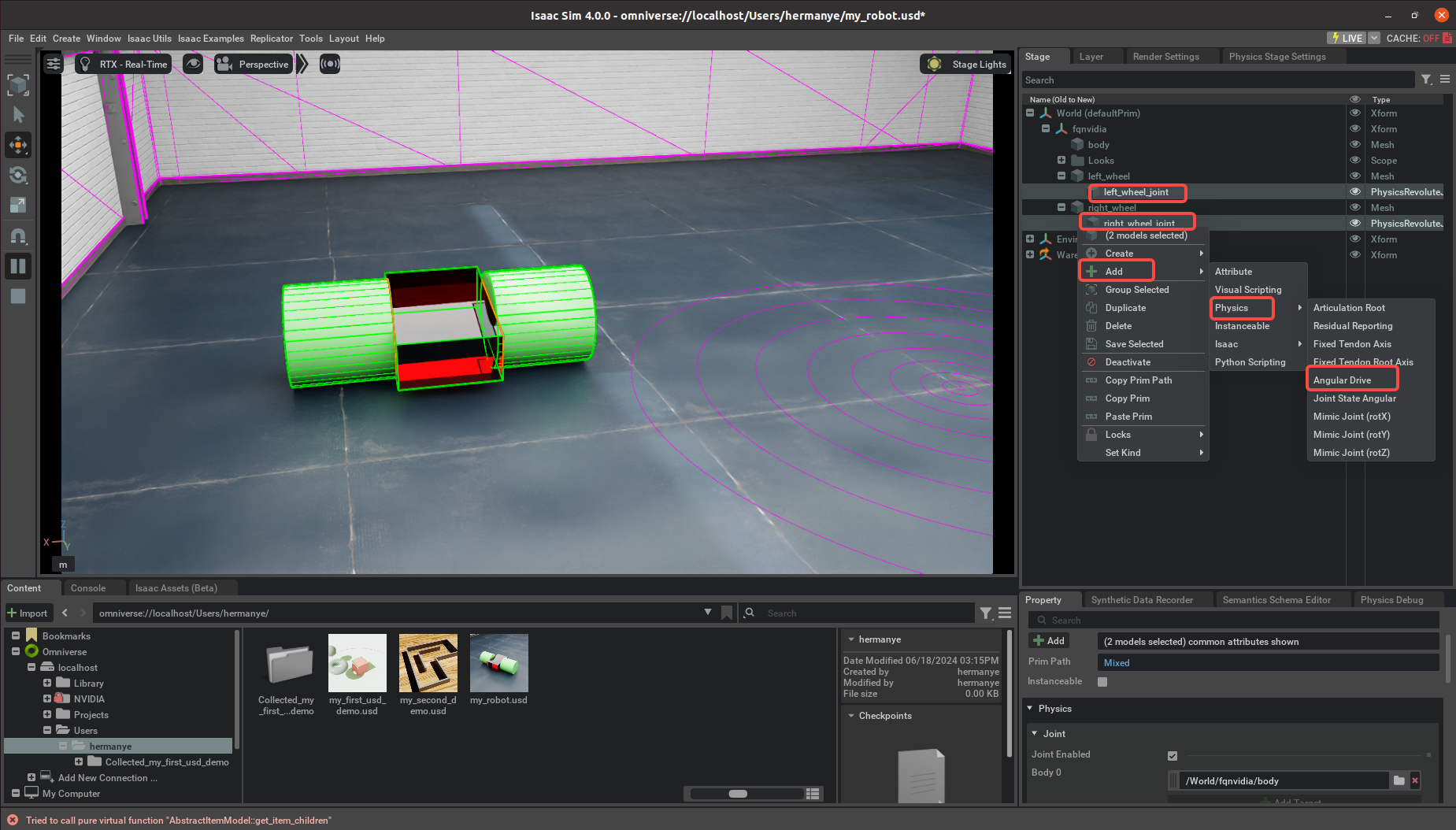Open Stage Lights menu in viewport
The width and height of the screenshot is (1456, 830).
tap(965, 65)
